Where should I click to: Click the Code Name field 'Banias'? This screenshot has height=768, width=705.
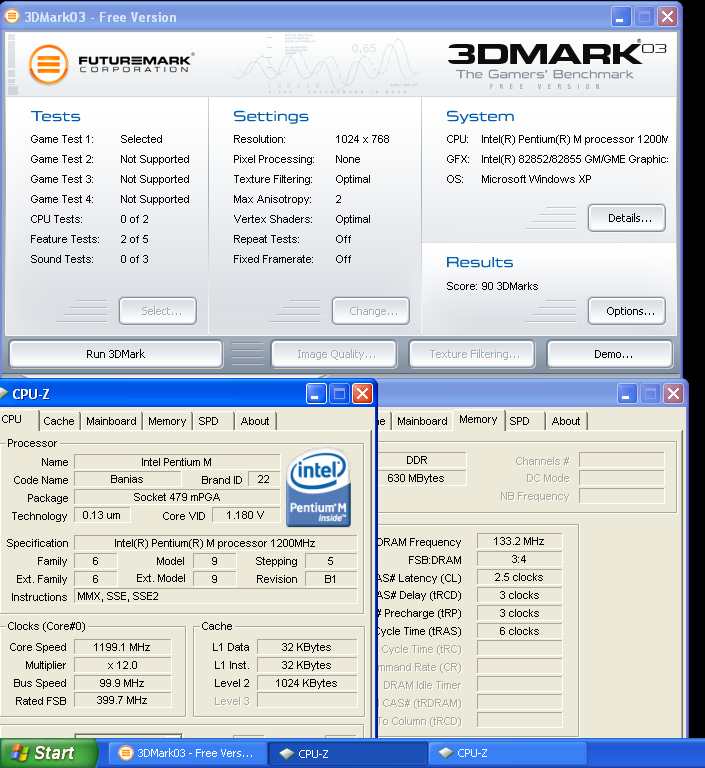[127, 480]
